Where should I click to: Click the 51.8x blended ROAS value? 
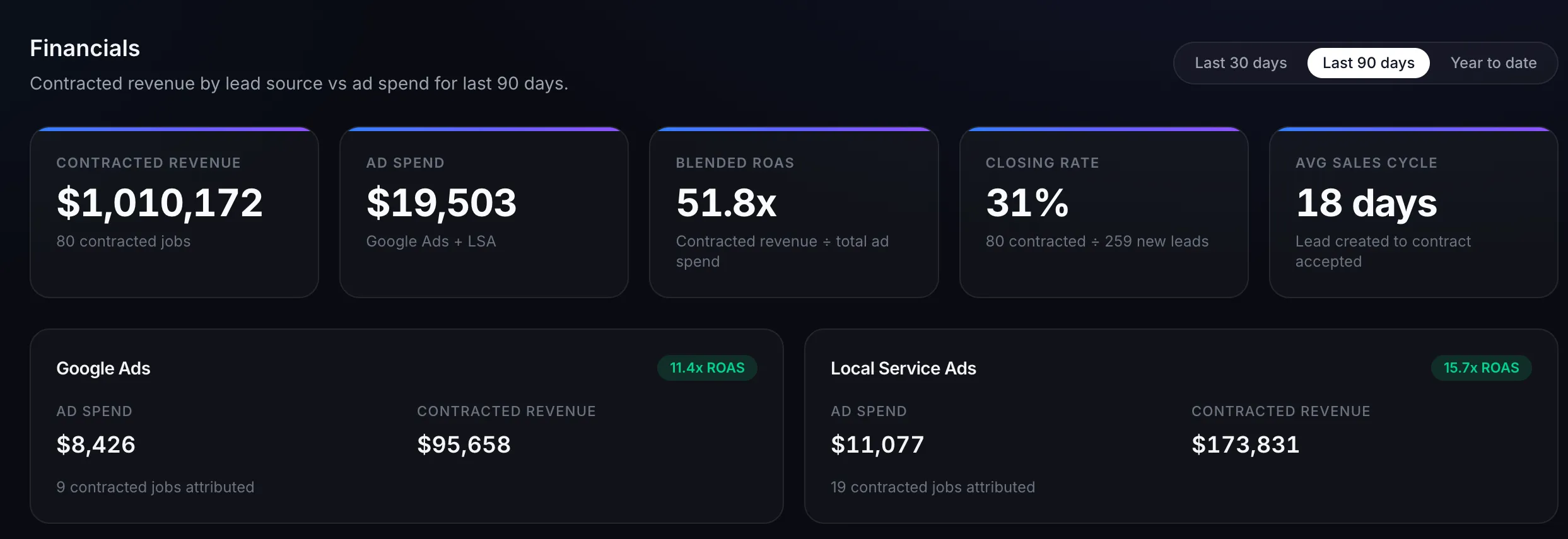[727, 203]
